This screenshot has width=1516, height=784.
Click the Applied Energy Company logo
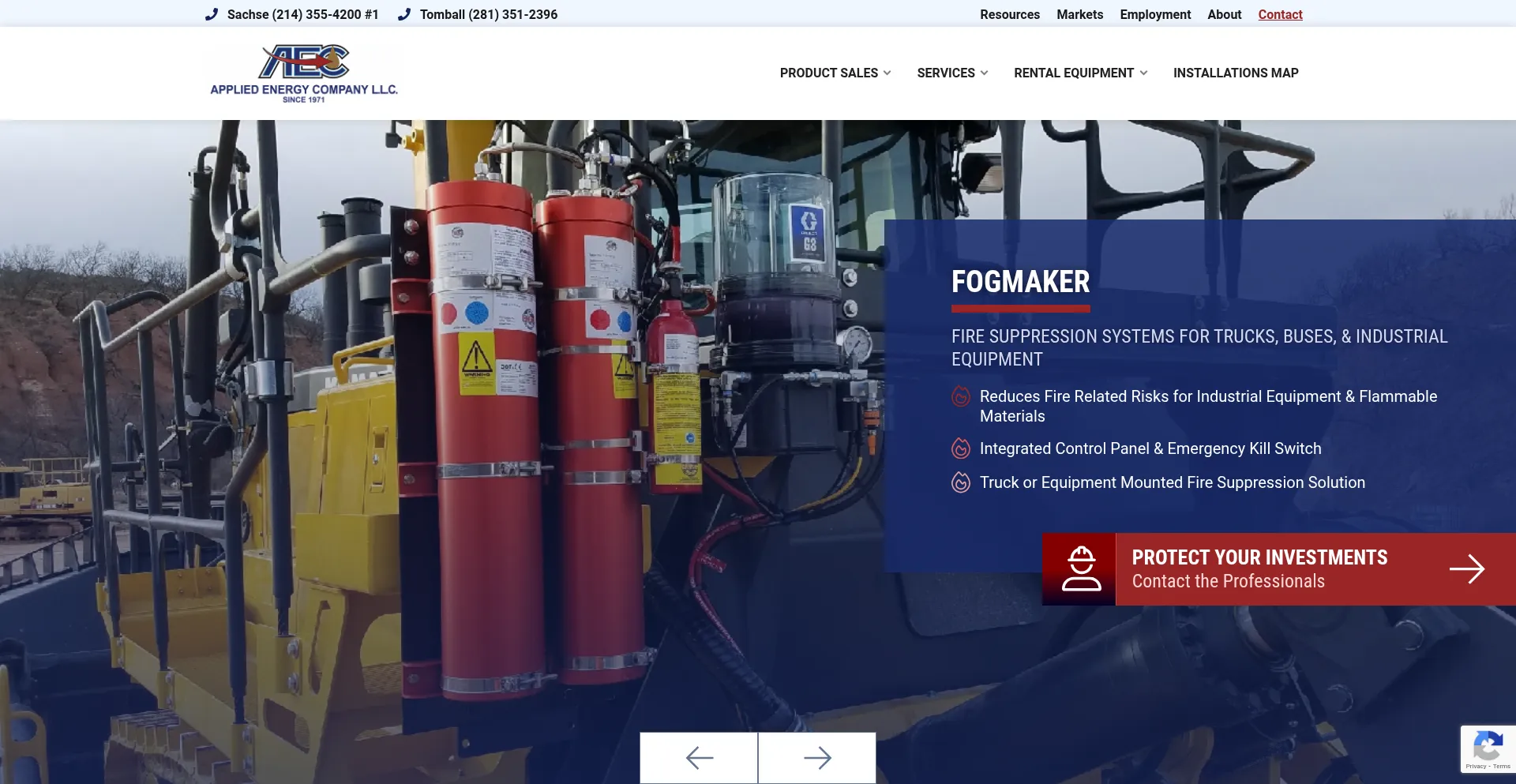[x=304, y=73]
